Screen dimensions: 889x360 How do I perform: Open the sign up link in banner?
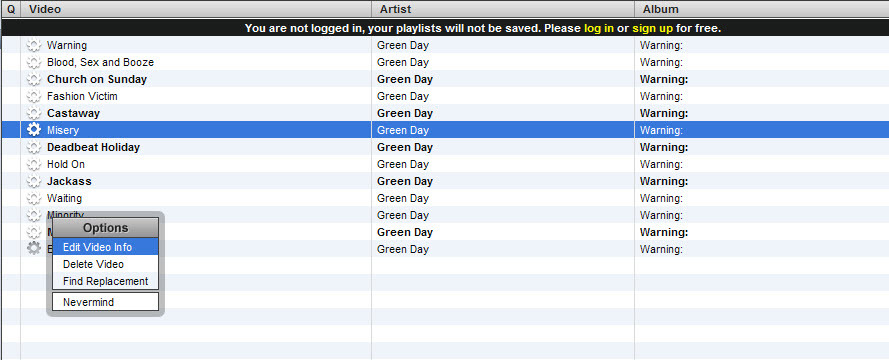pyautogui.click(x=653, y=28)
